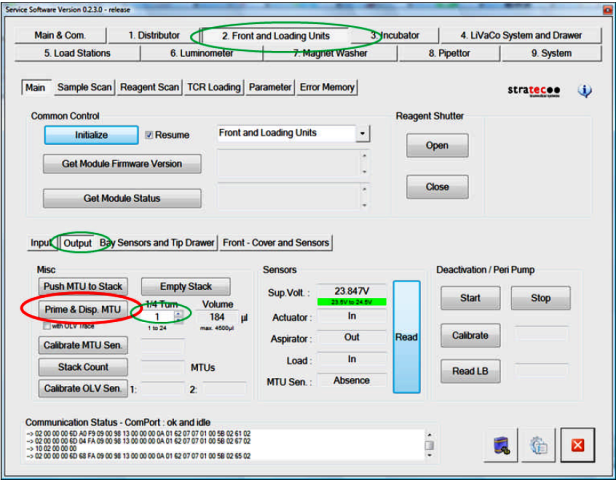
Task: Click the red X exit icon
Action: coord(577,447)
